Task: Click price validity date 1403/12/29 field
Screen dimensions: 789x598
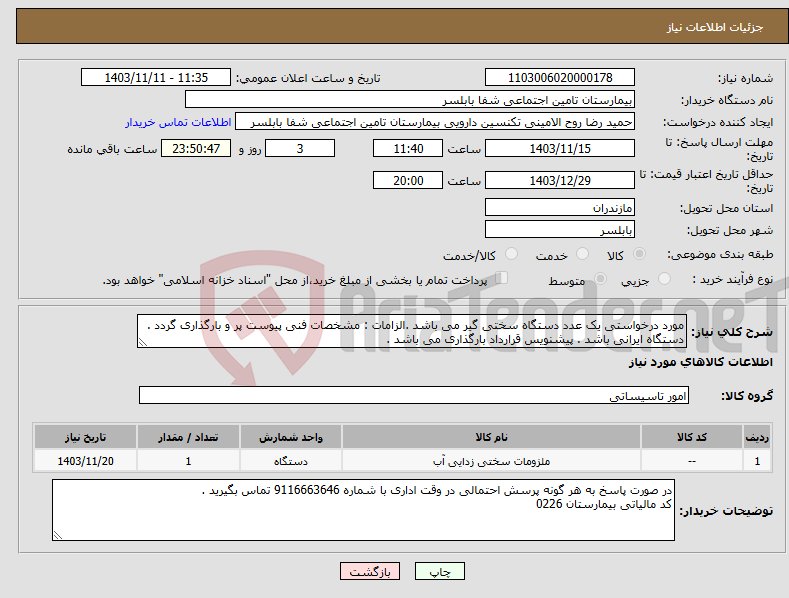Action: pos(560,180)
